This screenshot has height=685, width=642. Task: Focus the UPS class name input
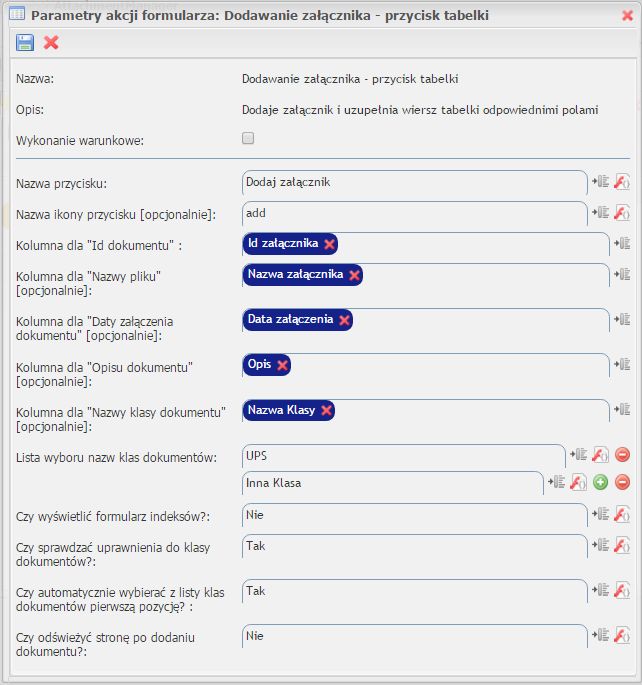pyautogui.click(x=404, y=456)
